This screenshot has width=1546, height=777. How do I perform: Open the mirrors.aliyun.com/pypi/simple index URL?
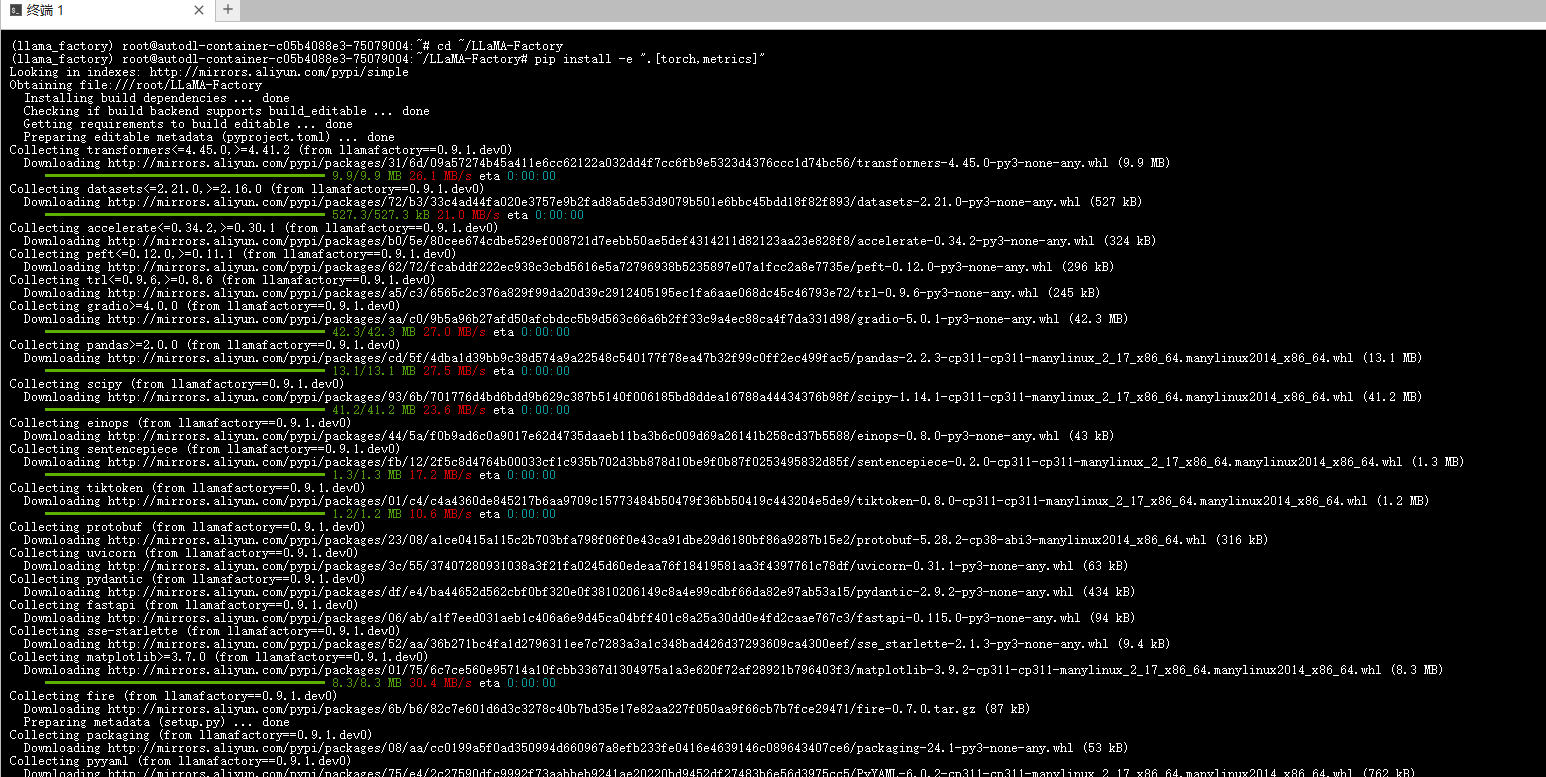pos(279,72)
